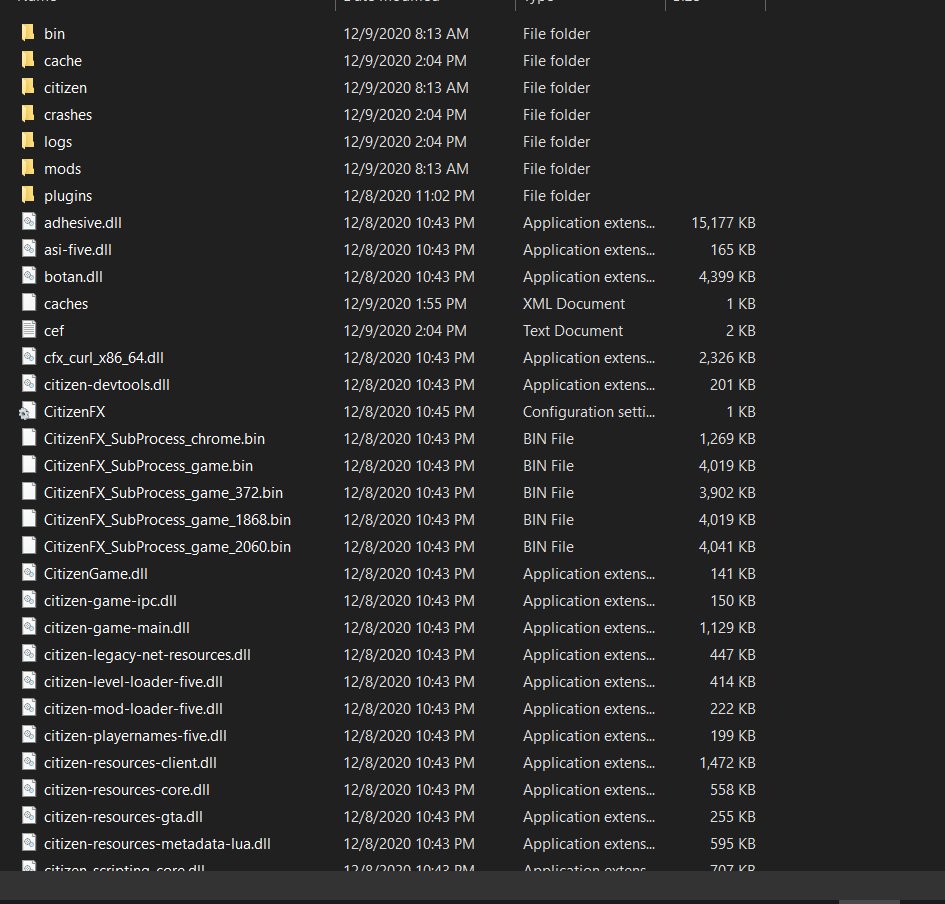Click the "12/9/2020 8:13 AM" date for mods

click(406, 169)
